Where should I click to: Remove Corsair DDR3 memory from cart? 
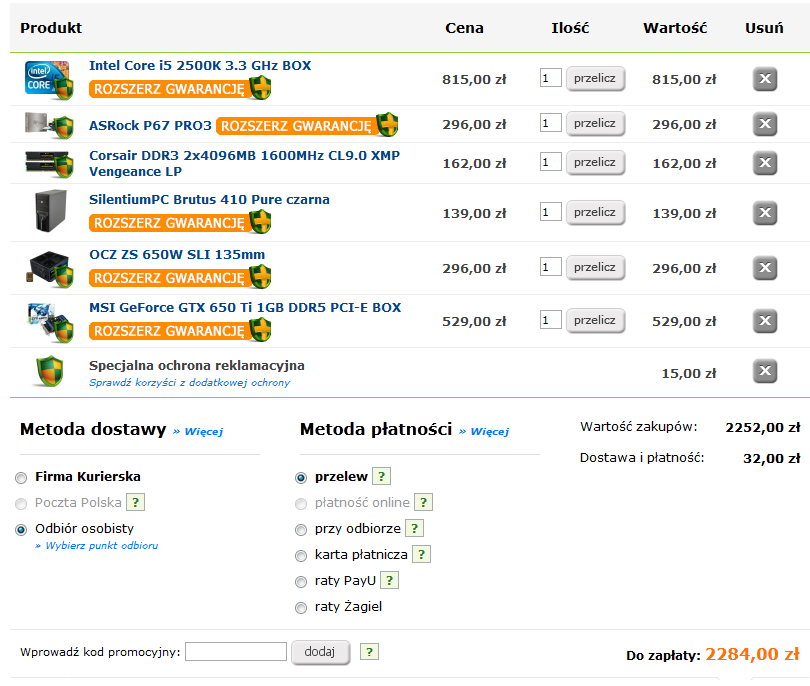(765, 163)
